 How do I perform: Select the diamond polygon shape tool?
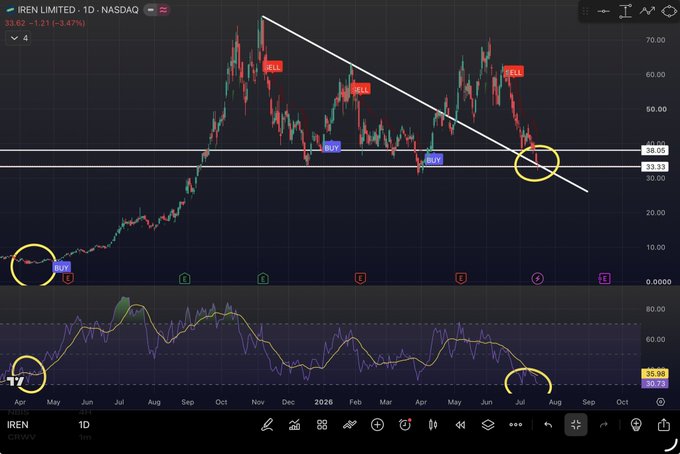pyautogui.click(x=669, y=11)
